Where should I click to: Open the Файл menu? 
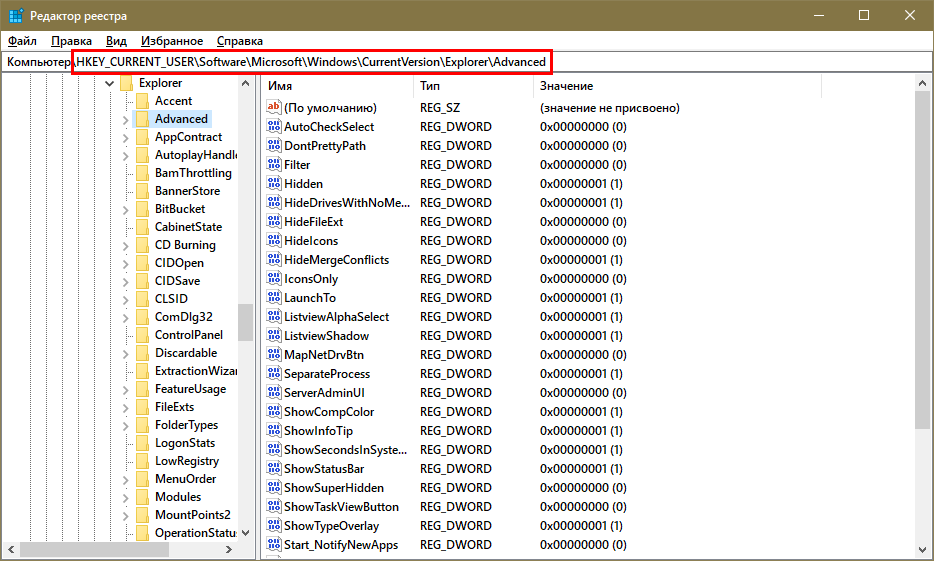(x=22, y=41)
